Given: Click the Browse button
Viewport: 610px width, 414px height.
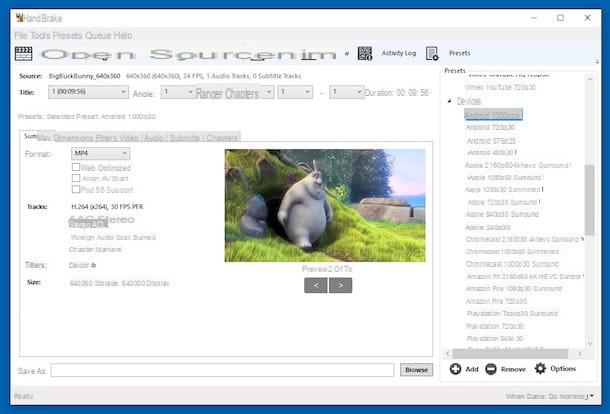Looking at the screenshot, I should pyautogui.click(x=416, y=370).
